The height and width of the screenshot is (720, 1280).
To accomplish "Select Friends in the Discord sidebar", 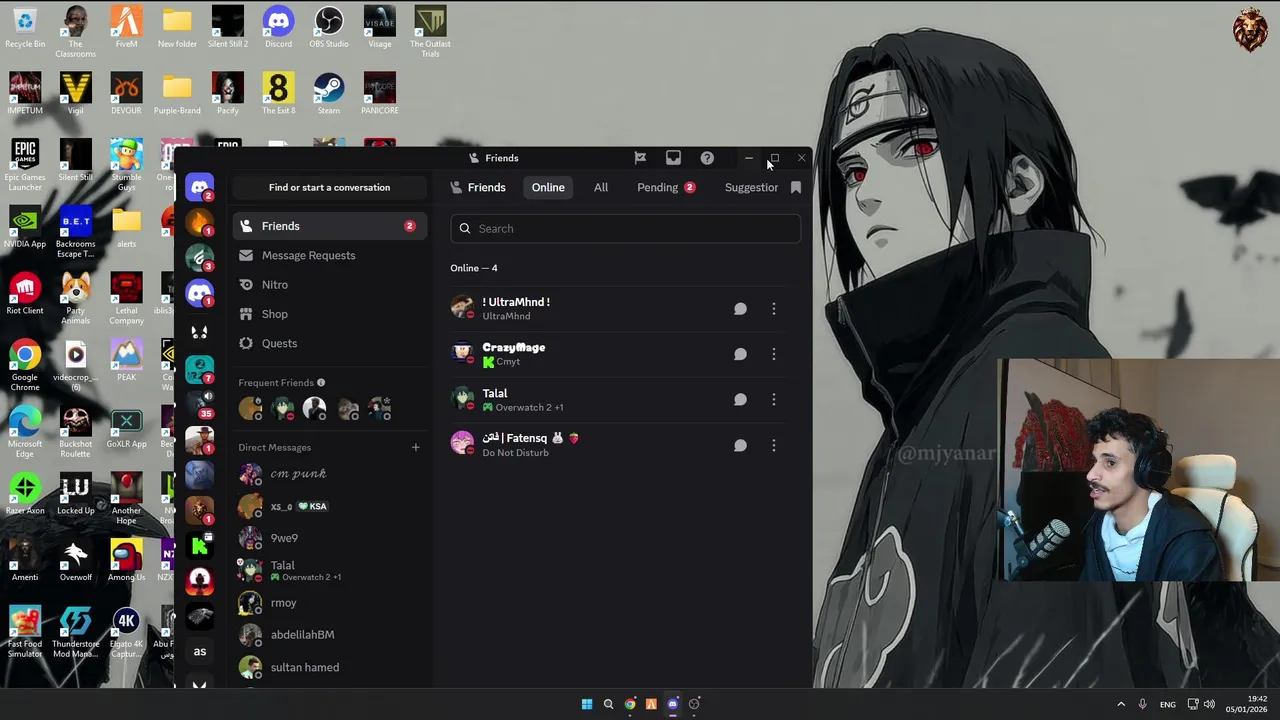I will 329,226.
